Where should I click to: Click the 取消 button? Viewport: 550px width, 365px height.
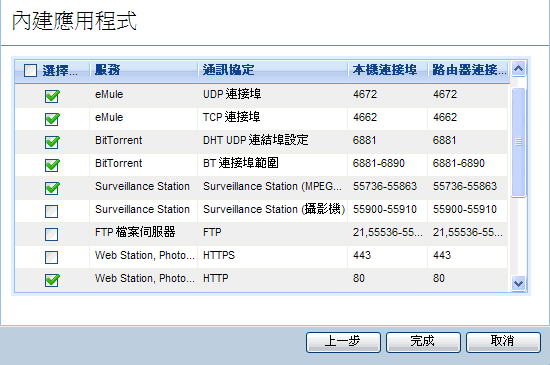(503, 342)
